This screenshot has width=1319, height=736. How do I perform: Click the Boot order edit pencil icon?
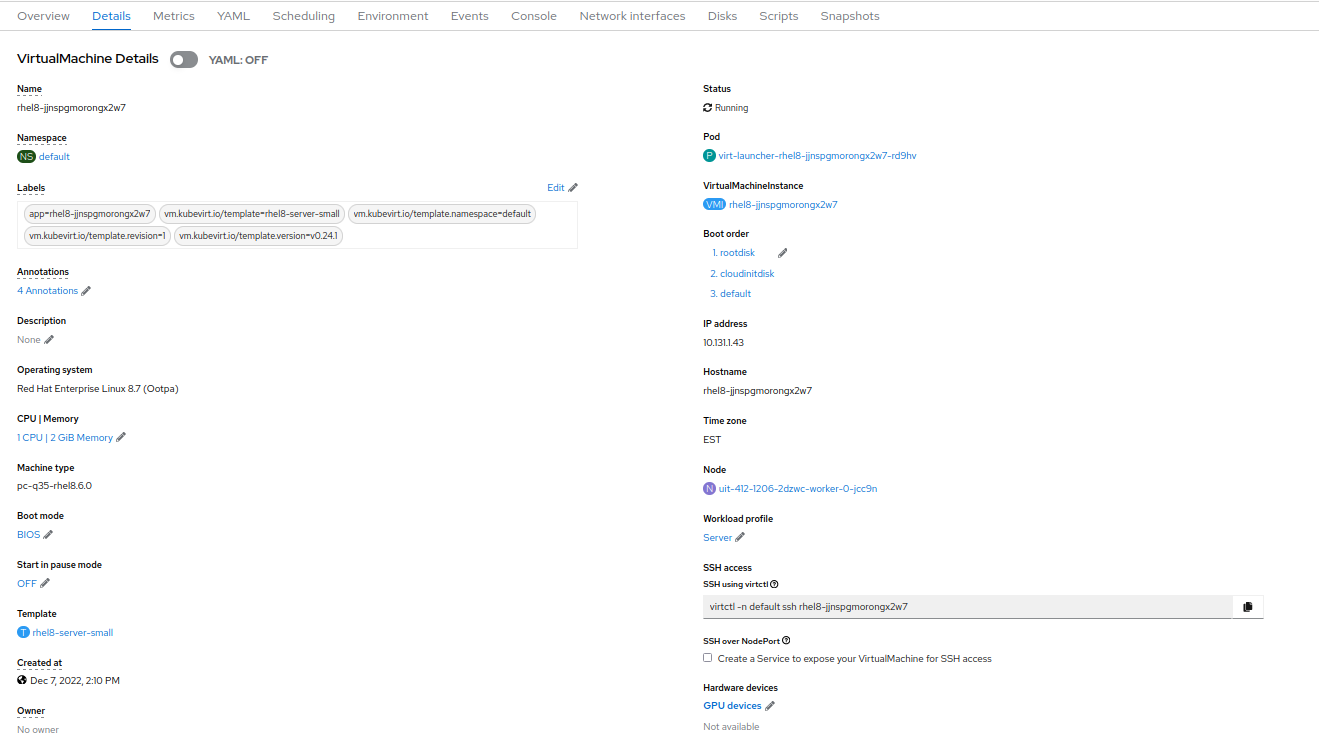pyautogui.click(x=782, y=253)
